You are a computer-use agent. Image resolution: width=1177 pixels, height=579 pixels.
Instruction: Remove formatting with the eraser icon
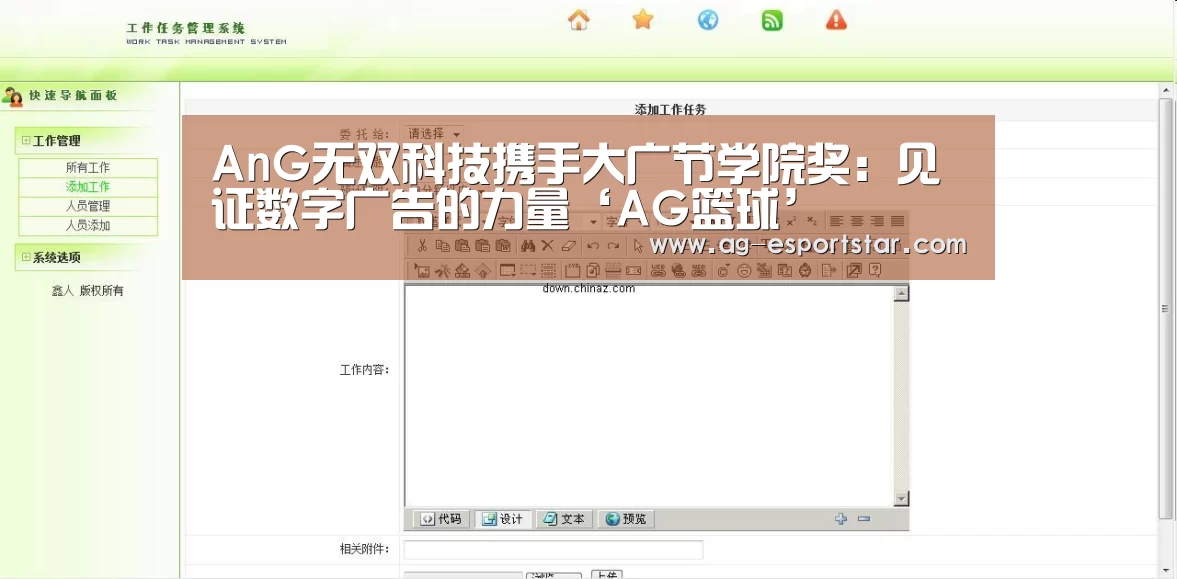(569, 246)
